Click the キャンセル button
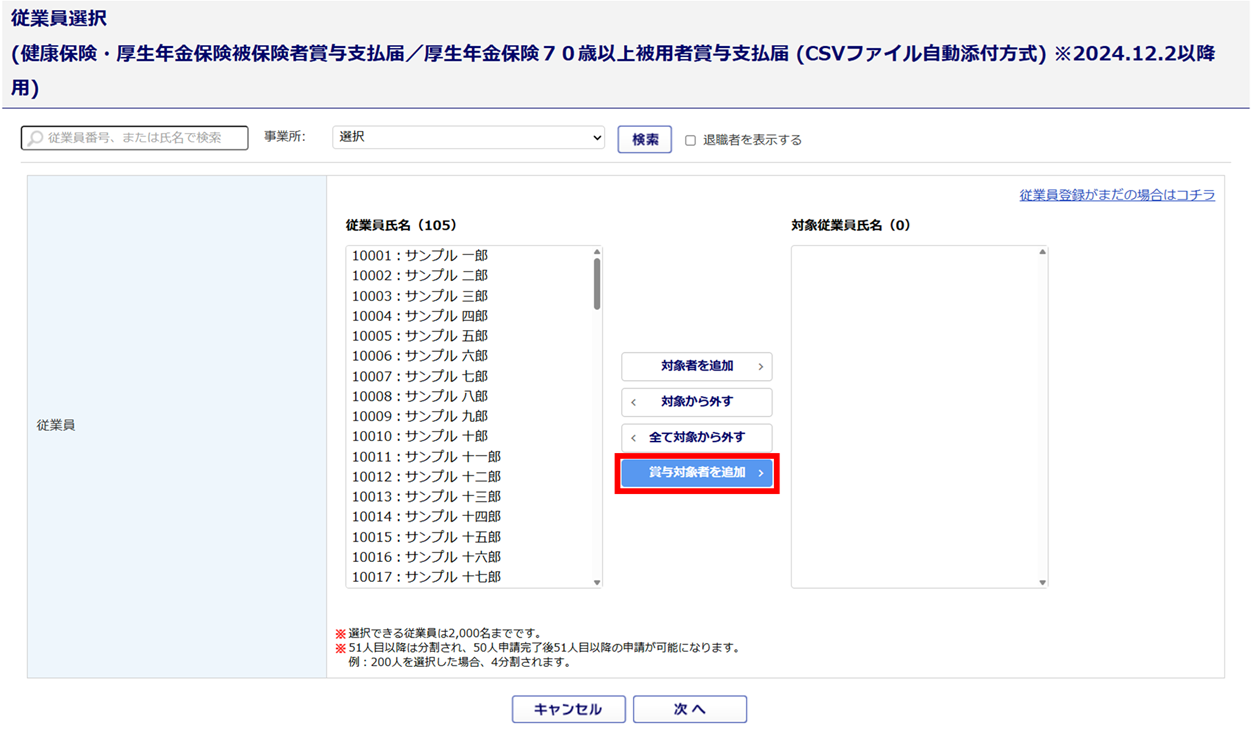1251x734 pixels. tap(569, 709)
